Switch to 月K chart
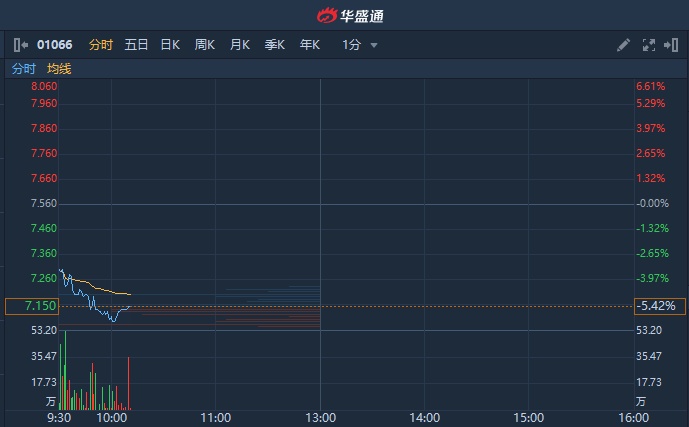This screenshot has width=689, height=427. tap(239, 45)
